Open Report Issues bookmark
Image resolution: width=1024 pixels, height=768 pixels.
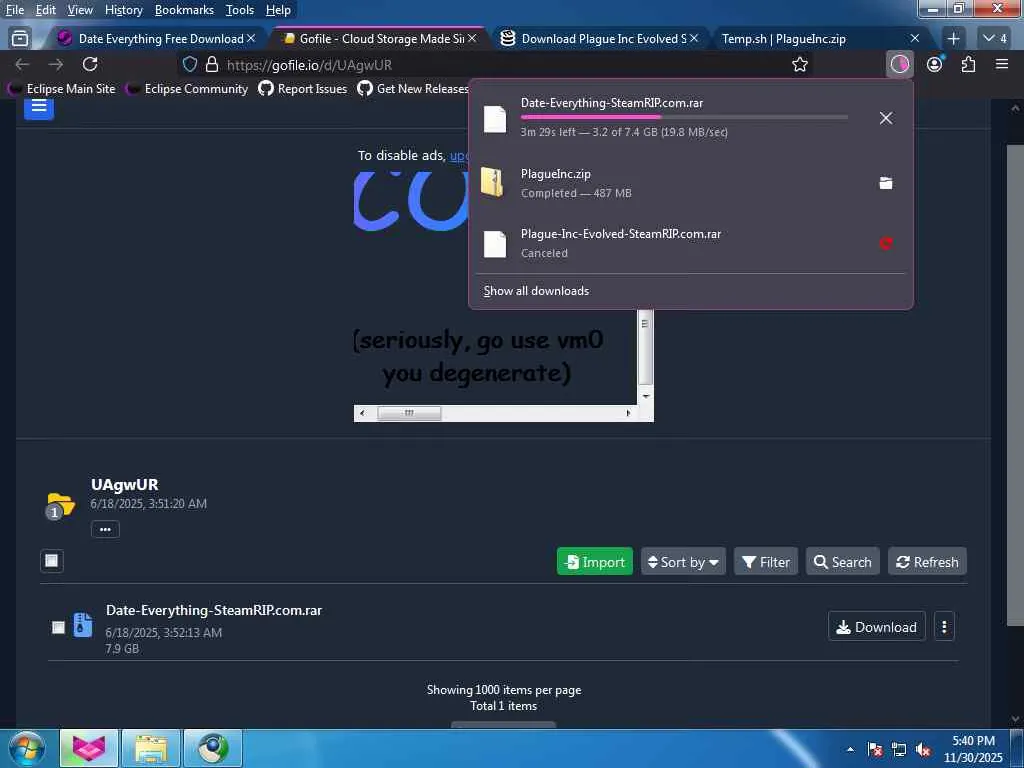[302, 88]
